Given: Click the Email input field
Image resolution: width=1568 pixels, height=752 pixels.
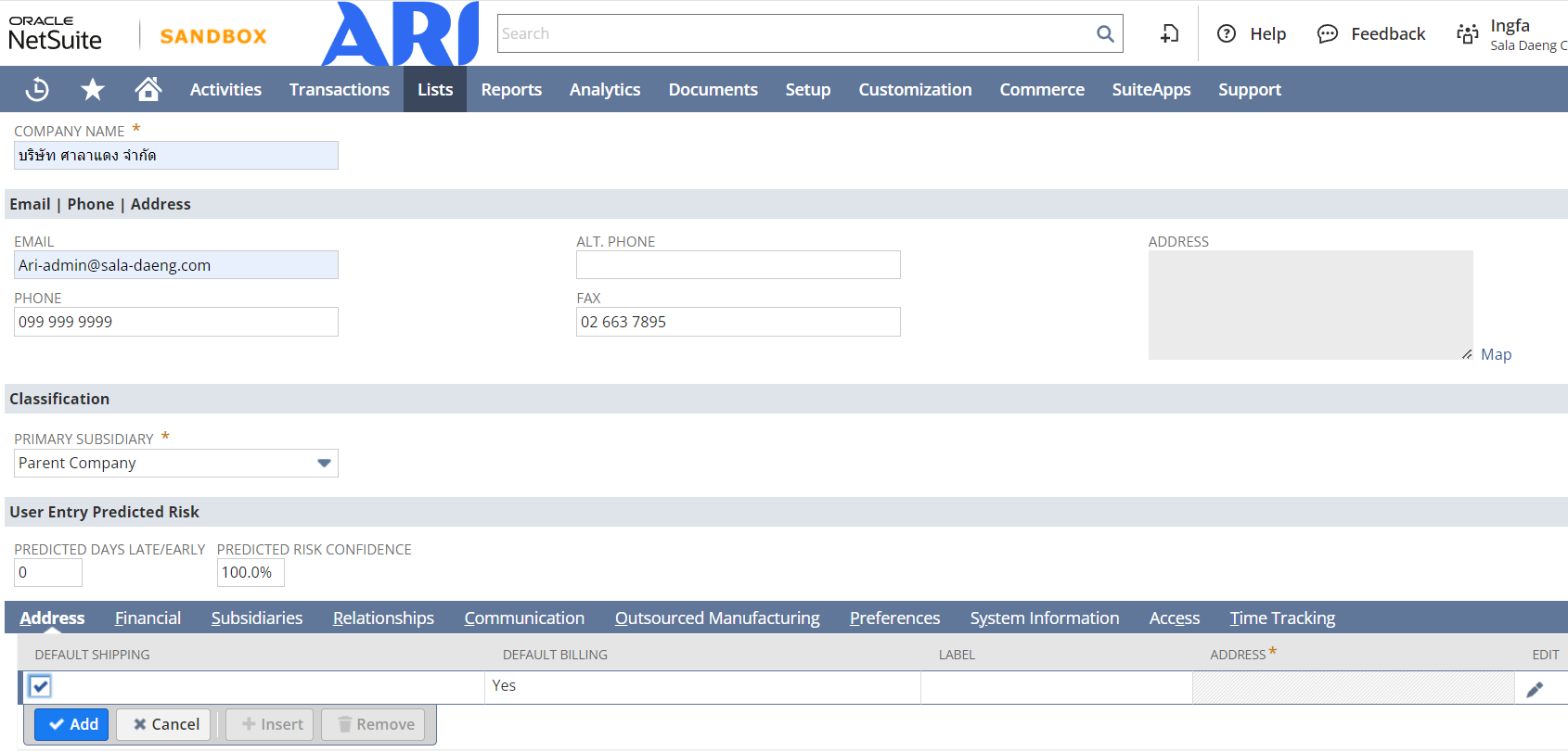Looking at the screenshot, I should (176, 265).
